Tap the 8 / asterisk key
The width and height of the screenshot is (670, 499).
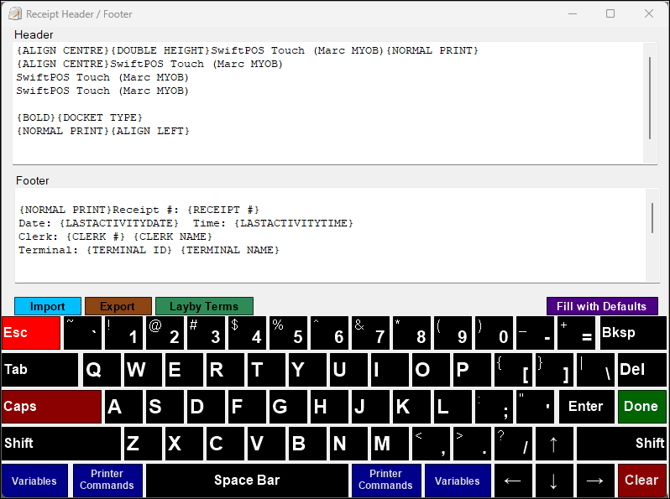(x=411, y=333)
